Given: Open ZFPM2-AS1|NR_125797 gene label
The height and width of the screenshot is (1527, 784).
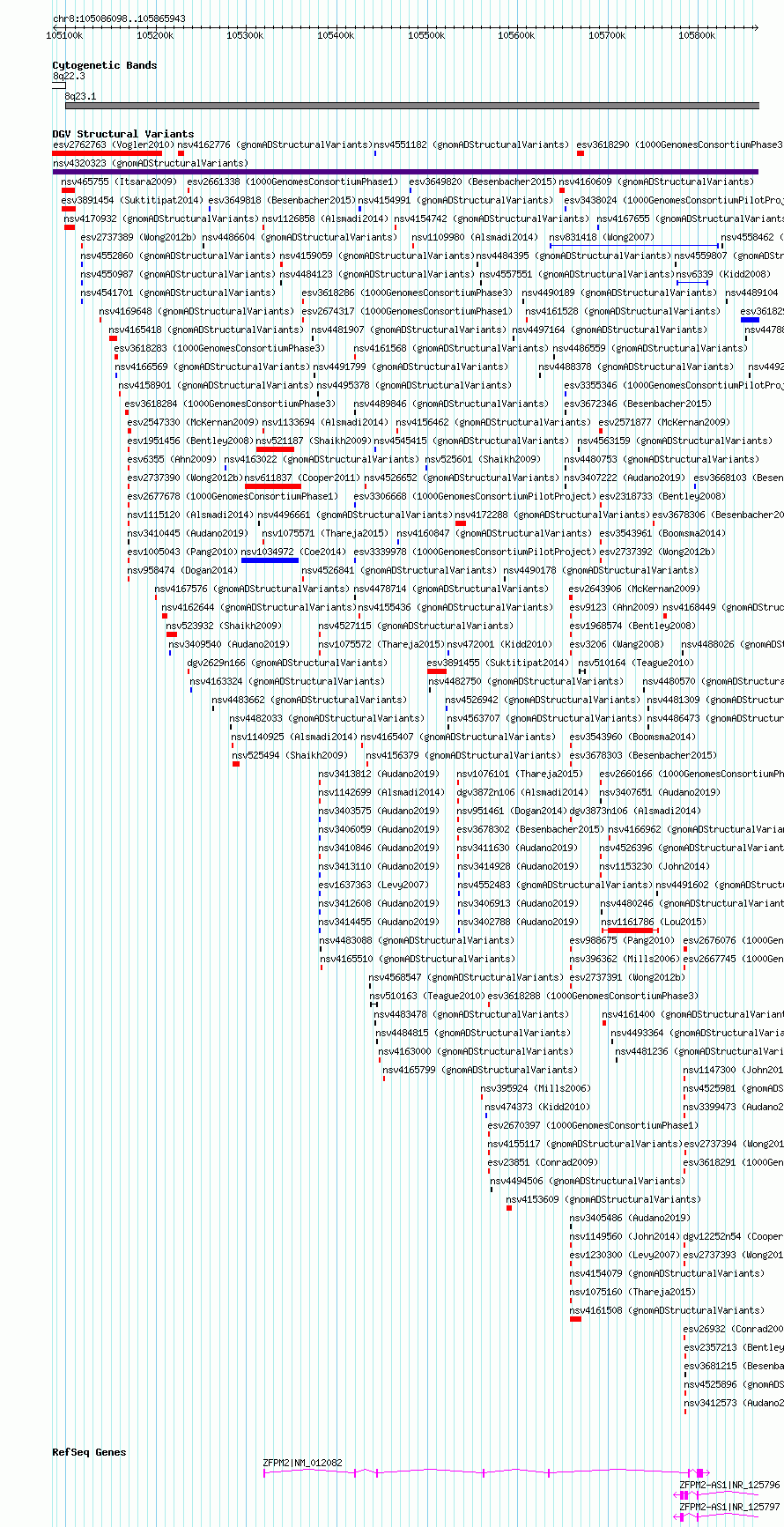Looking at the screenshot, I should pyautogui.click(x=729, y=1507).
